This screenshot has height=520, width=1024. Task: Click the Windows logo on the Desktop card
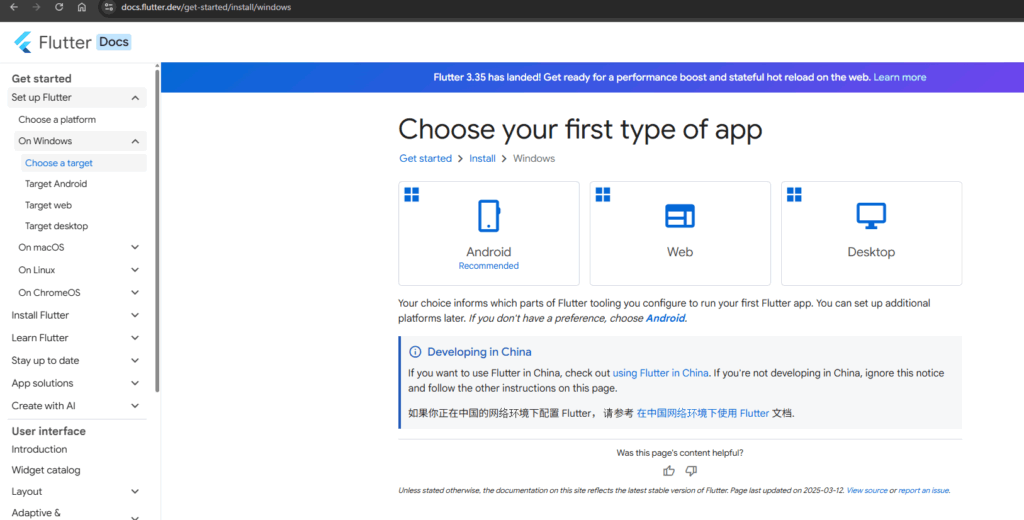coord(794,195)
